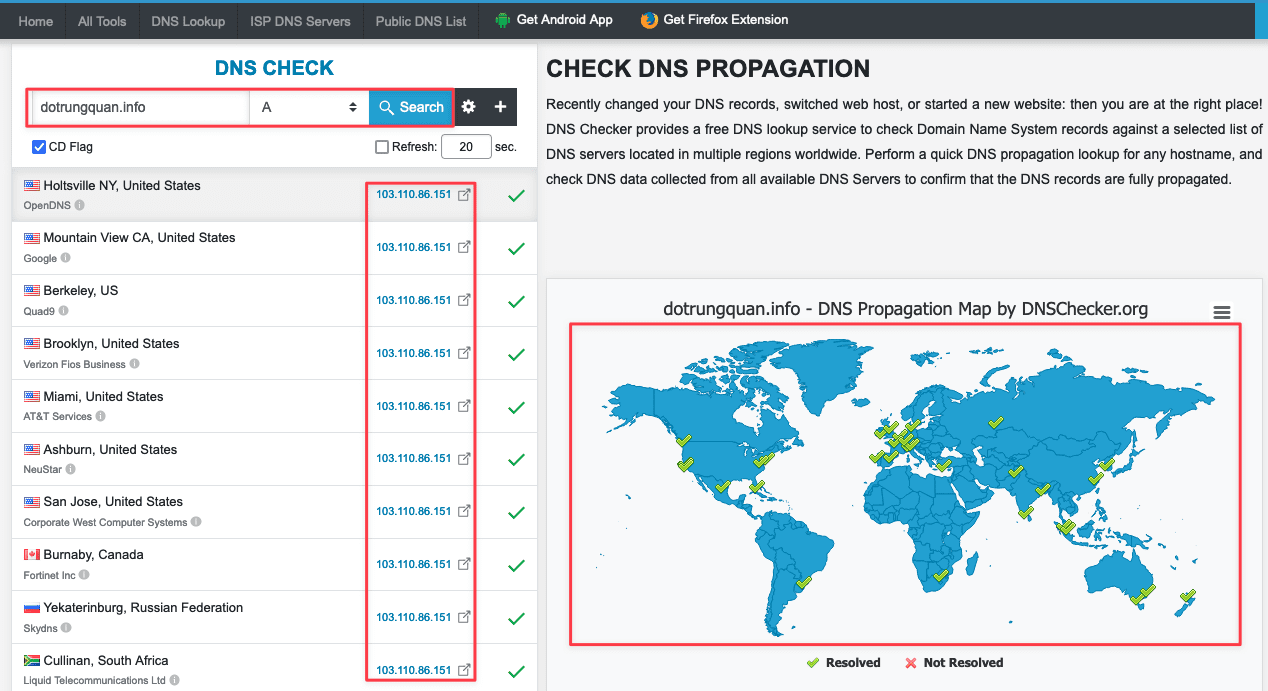Open the map hamburger menu icon
This screenshot has width=1268, height=691.
point(1221,312)
